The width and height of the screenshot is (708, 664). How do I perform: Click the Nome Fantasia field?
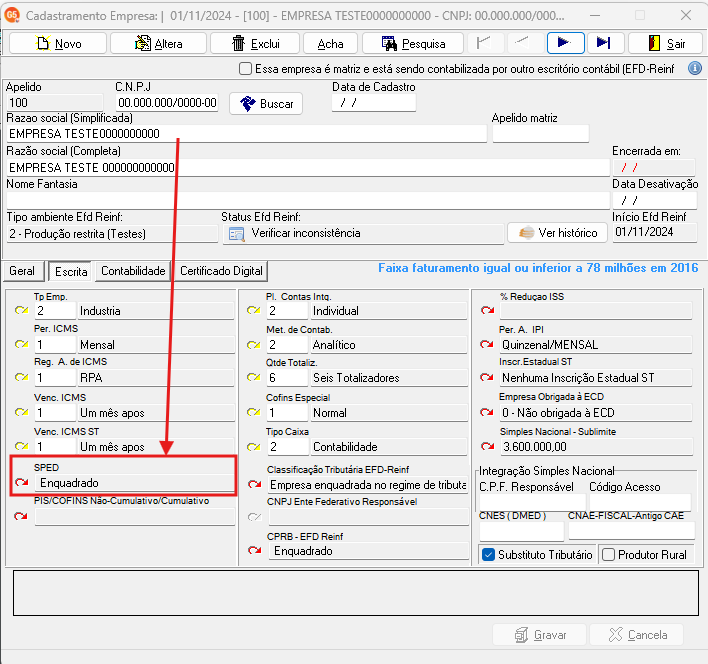click(308, 200)
